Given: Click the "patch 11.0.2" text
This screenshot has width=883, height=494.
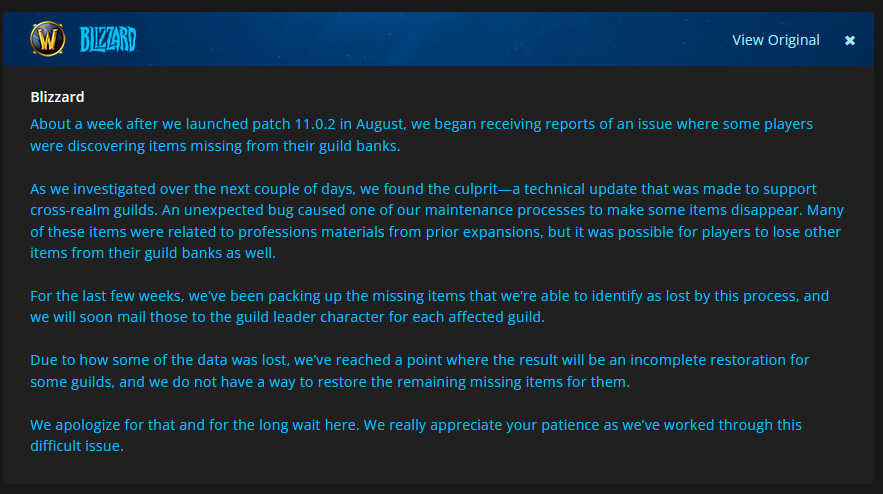Looking at the screenshot, I should pos(293,124).
